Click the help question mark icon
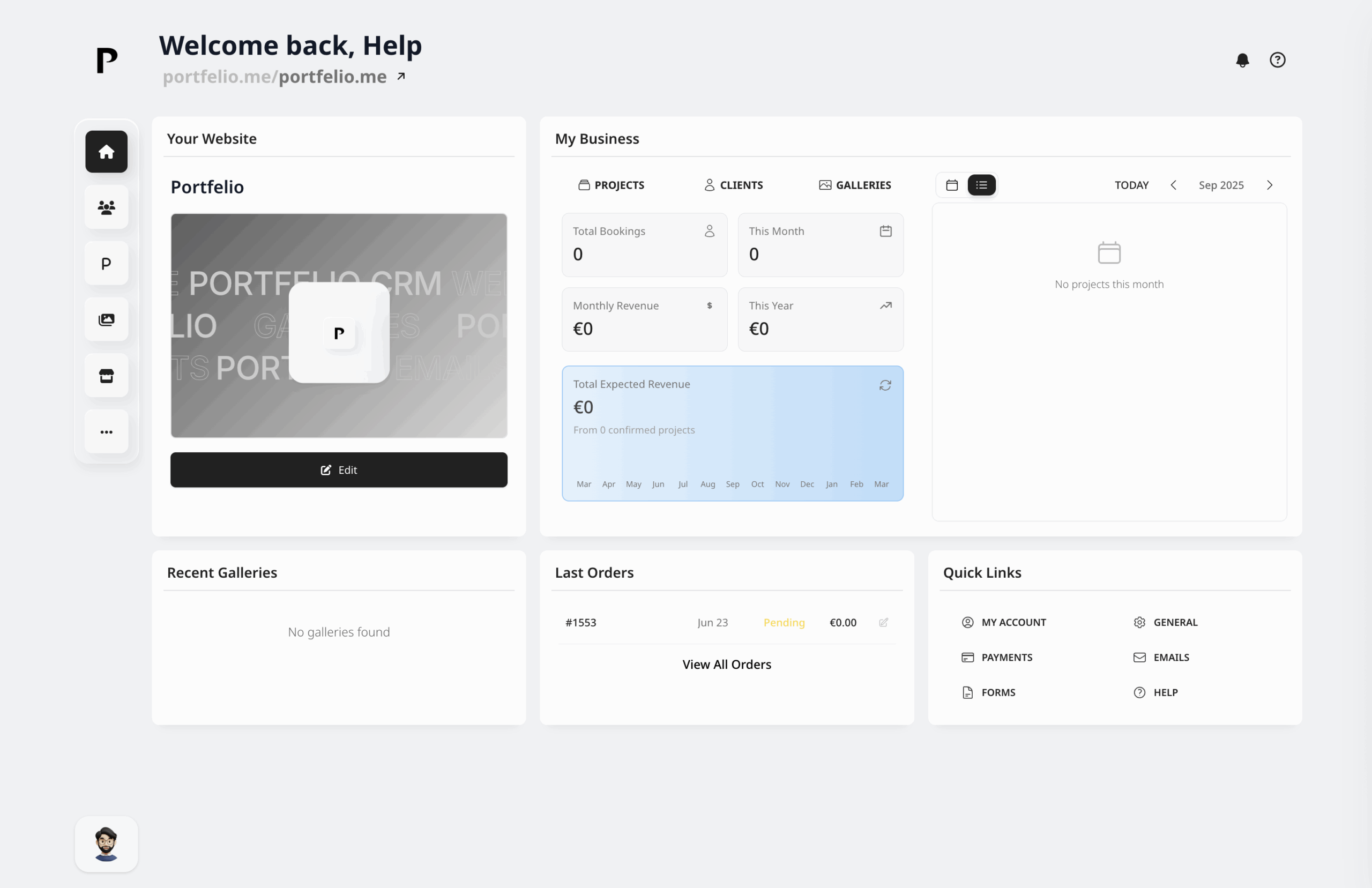 click(x=1278, y=60)
